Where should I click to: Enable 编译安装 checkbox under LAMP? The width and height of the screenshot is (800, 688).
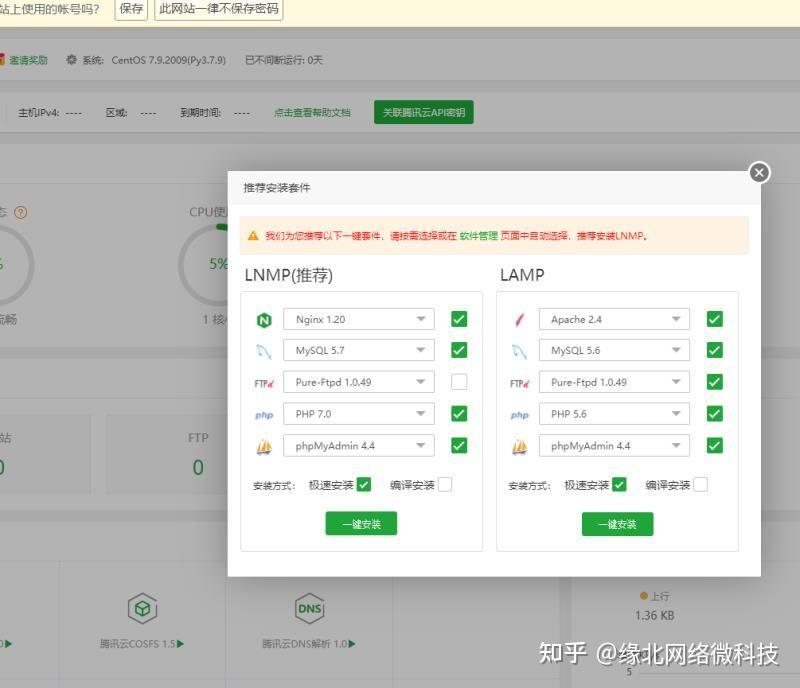pos(701,484)
